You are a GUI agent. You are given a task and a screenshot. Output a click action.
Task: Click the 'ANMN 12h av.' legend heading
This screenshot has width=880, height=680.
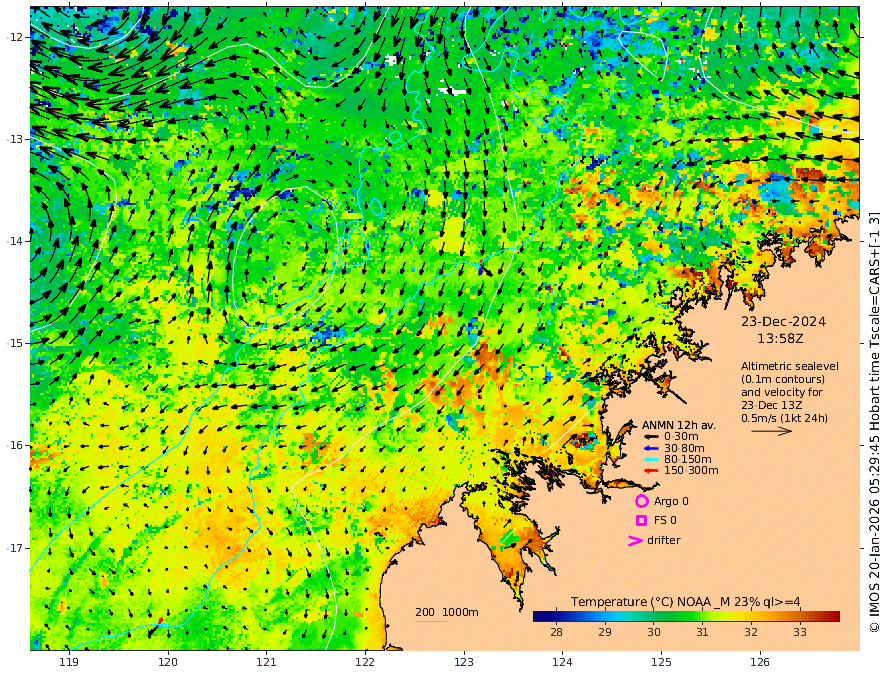[x=679, y=425]
